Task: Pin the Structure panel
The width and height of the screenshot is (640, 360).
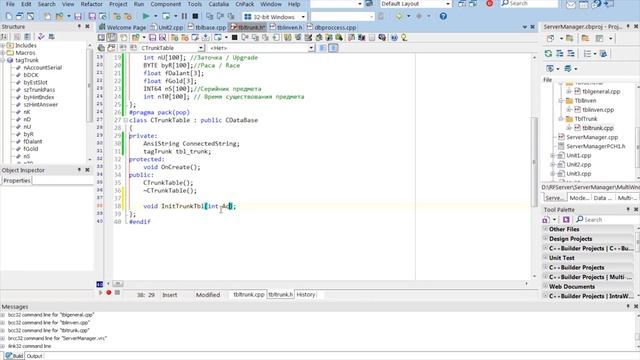Action: point(79,27)
